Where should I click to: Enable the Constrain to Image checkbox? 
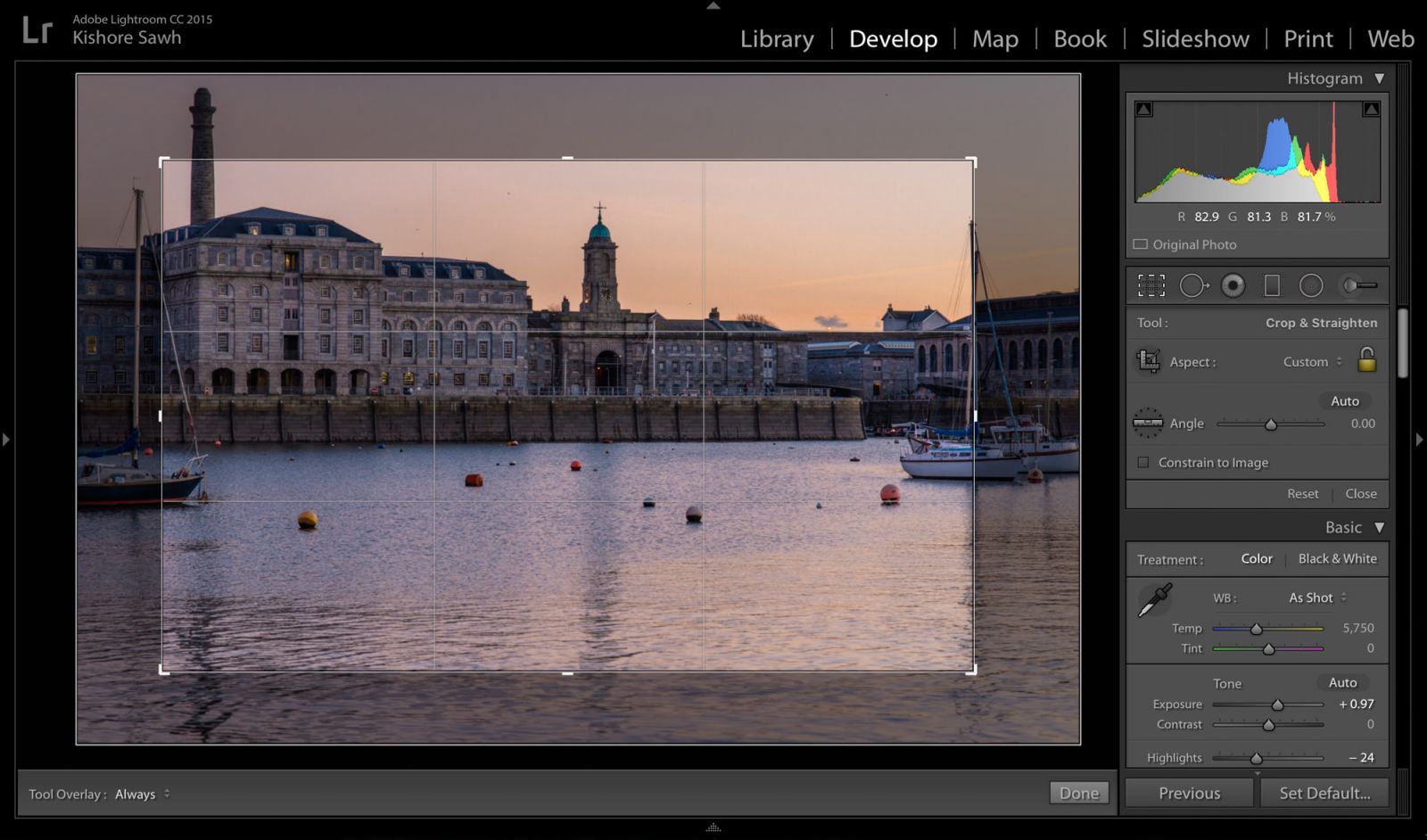click(x=1143, y=463)
